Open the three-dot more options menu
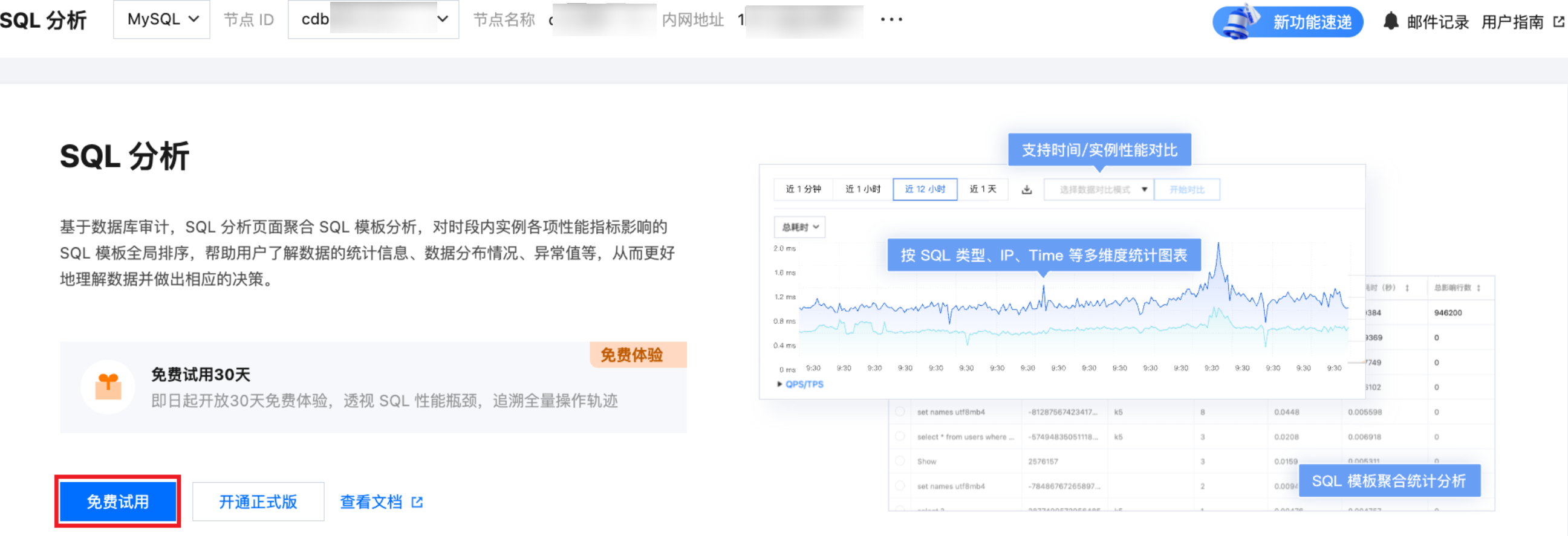 (x=891, y=19)
